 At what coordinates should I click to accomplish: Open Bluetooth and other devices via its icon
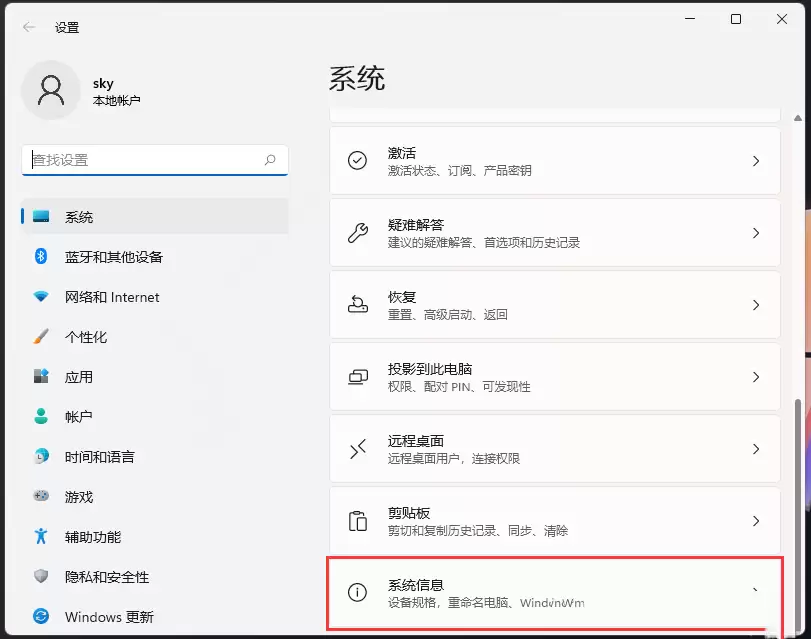click(x=41, y=257)
